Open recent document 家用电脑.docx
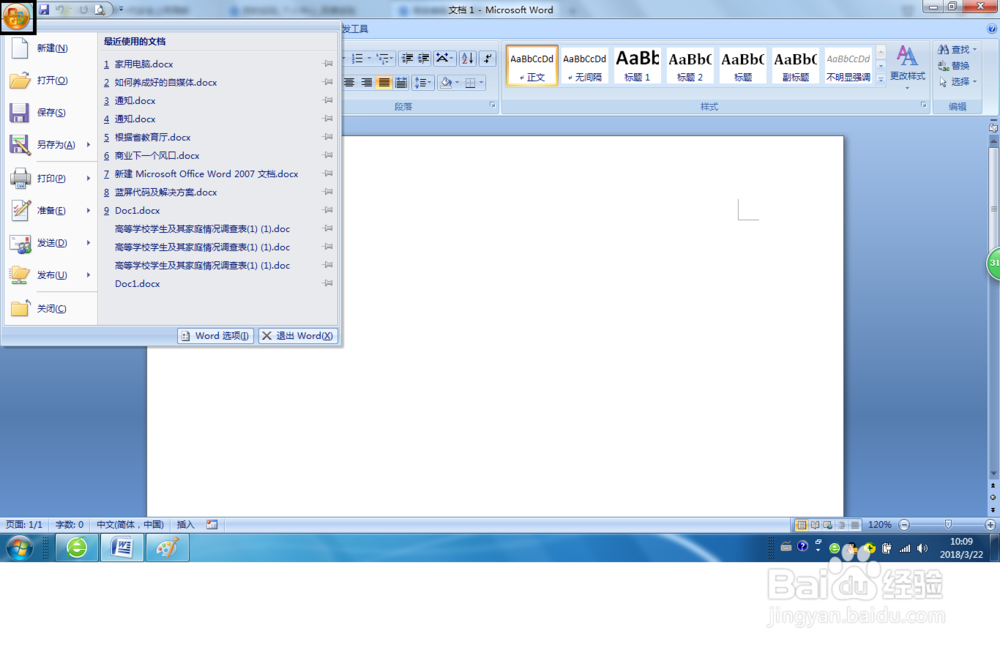The height and width of the screenshot is (650, 1000). [219, 64]
